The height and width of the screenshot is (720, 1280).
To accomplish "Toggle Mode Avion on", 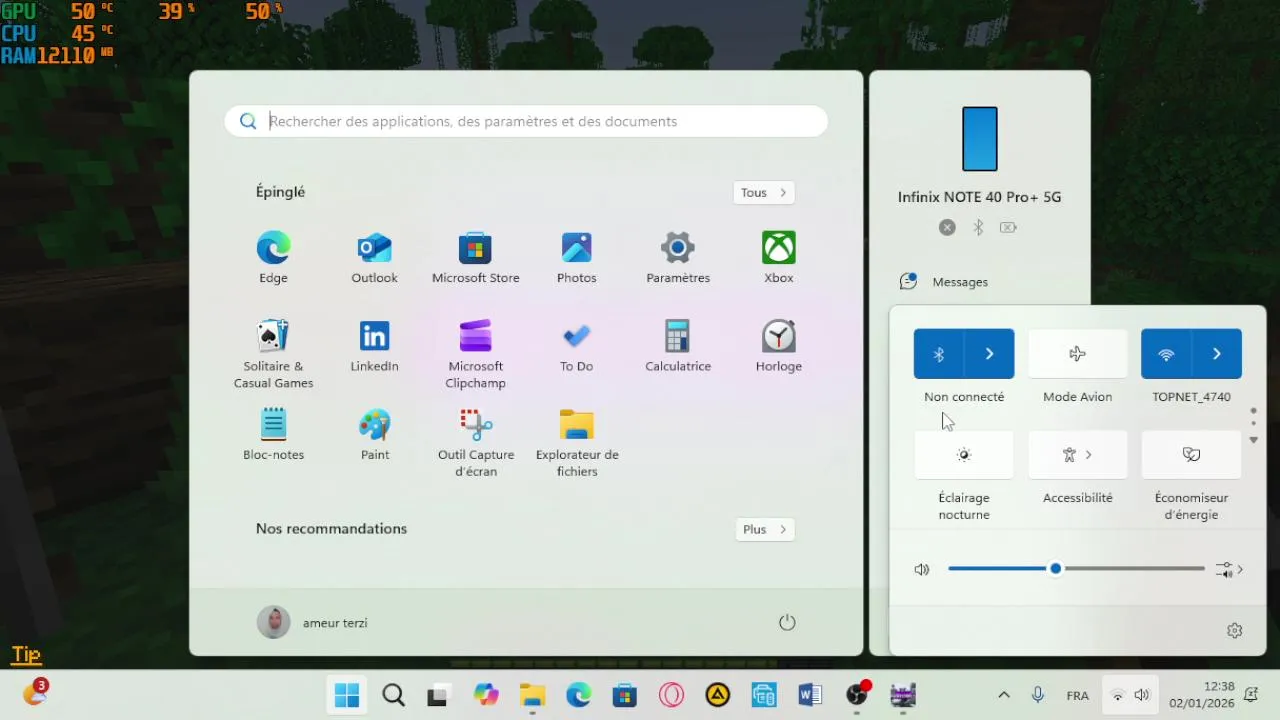I will [1077, 354].
